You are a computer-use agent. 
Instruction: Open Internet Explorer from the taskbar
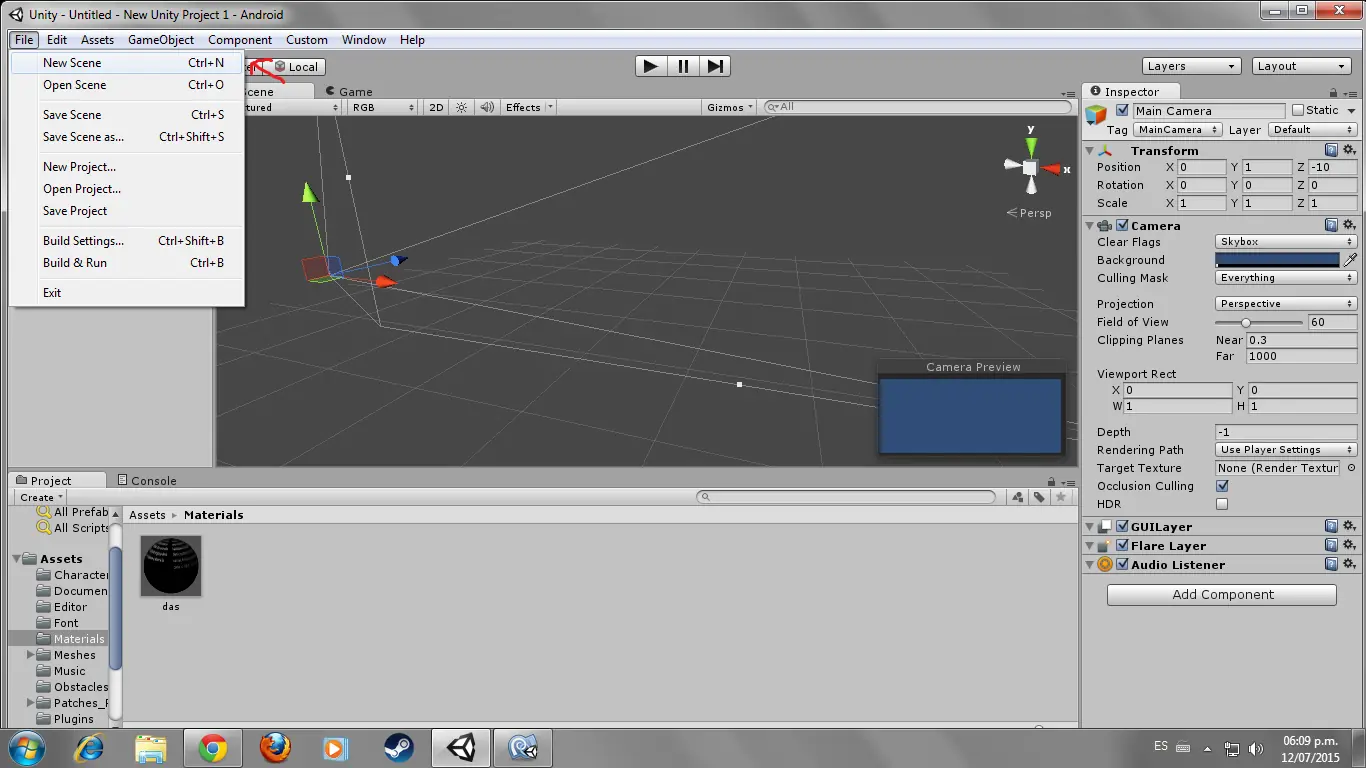pos(89,747)
